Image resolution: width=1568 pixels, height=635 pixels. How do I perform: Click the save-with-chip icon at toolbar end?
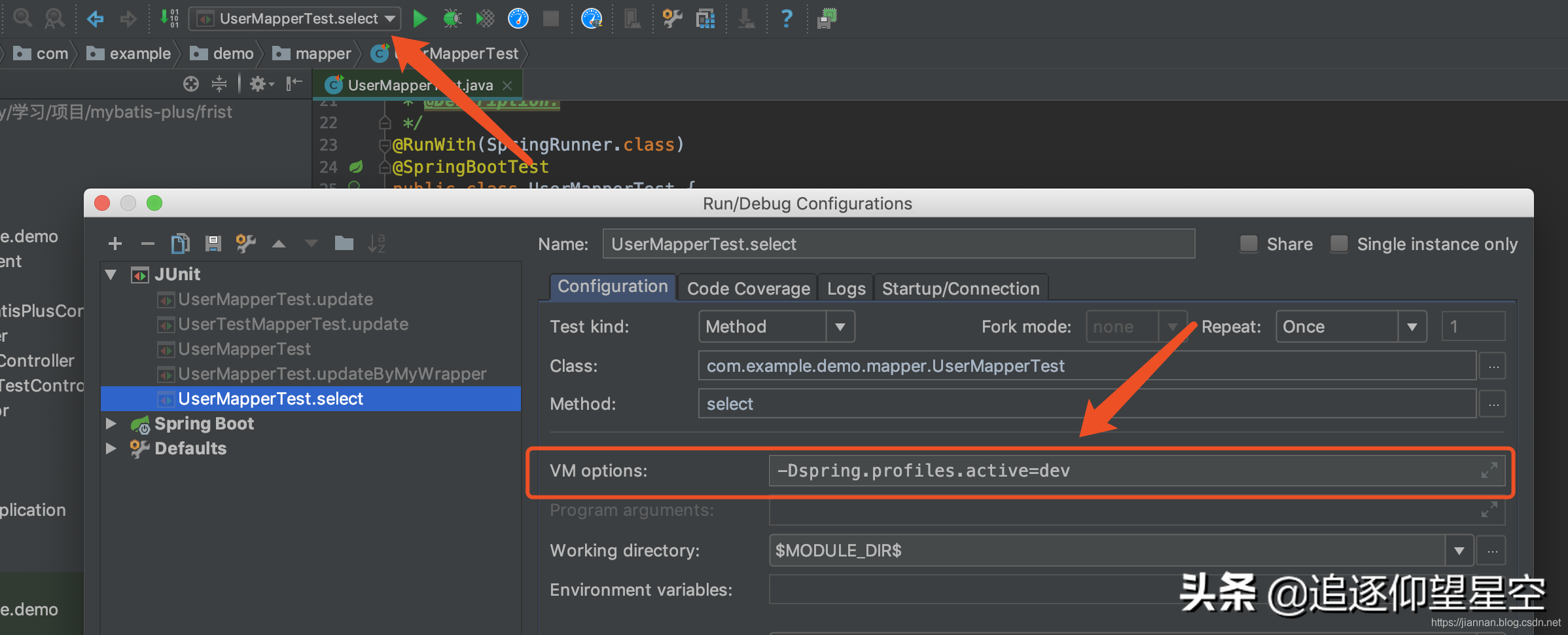[827, 18]
